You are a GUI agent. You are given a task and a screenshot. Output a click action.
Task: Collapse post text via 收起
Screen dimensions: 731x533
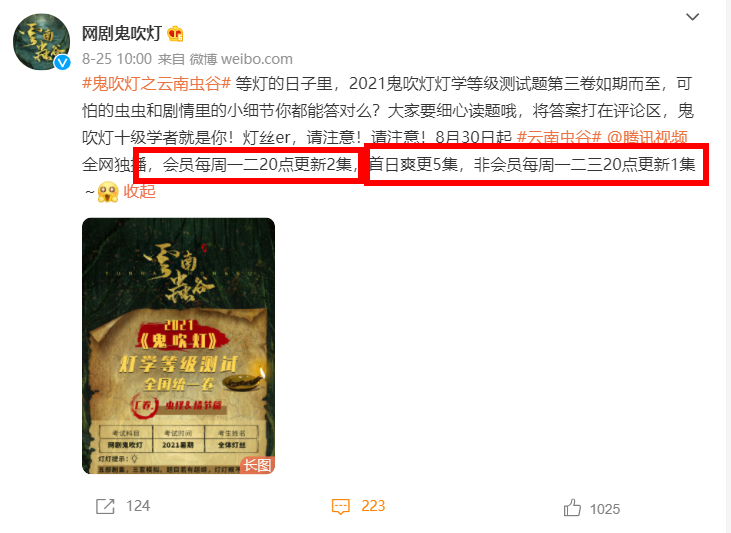[139, 191]
